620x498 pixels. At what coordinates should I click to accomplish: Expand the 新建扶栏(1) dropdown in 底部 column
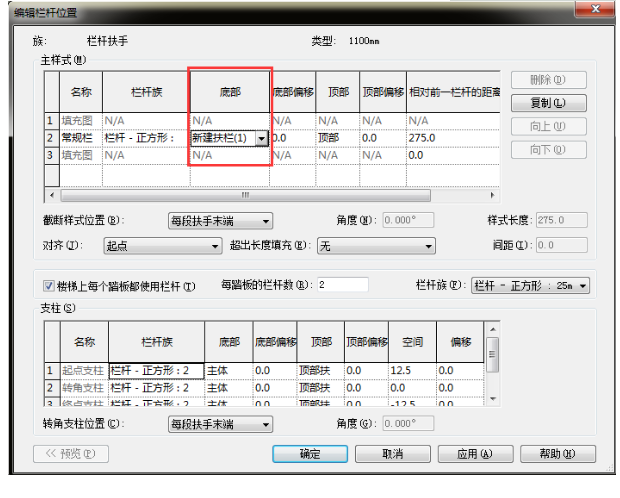(262, 138)
